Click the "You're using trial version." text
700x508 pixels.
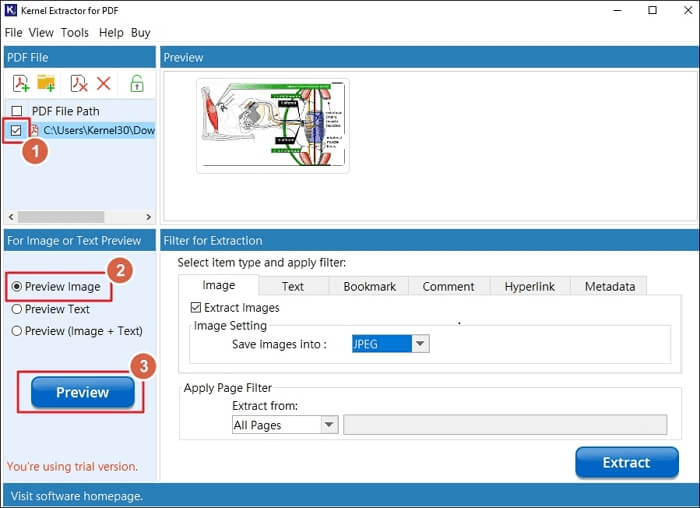pos(72,466)
